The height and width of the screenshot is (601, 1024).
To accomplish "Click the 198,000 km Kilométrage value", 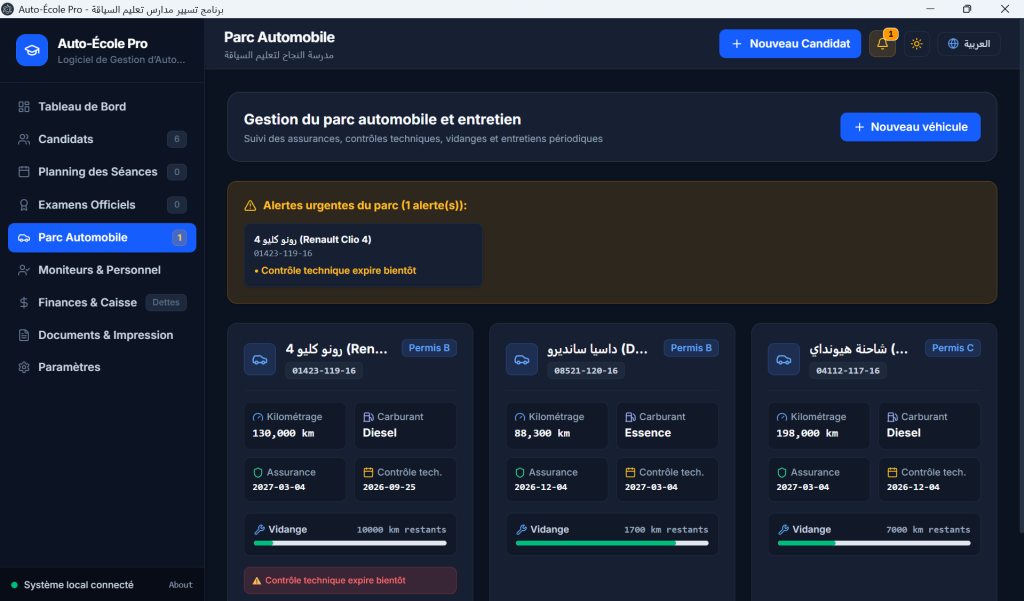I will click(x=807, y=433).
